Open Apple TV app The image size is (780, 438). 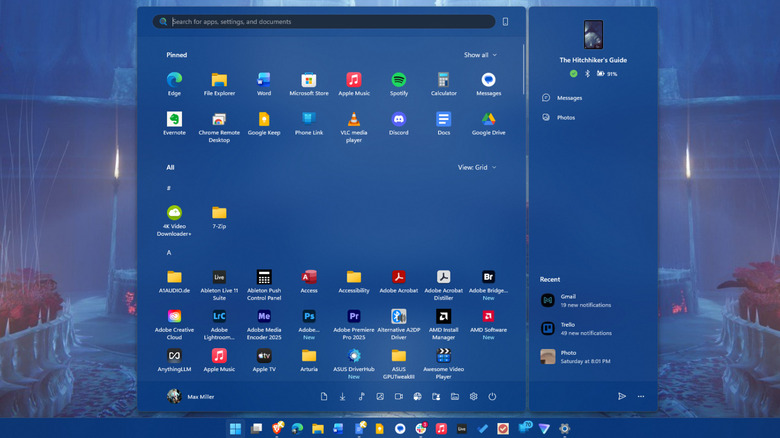[x=264, y=360]
